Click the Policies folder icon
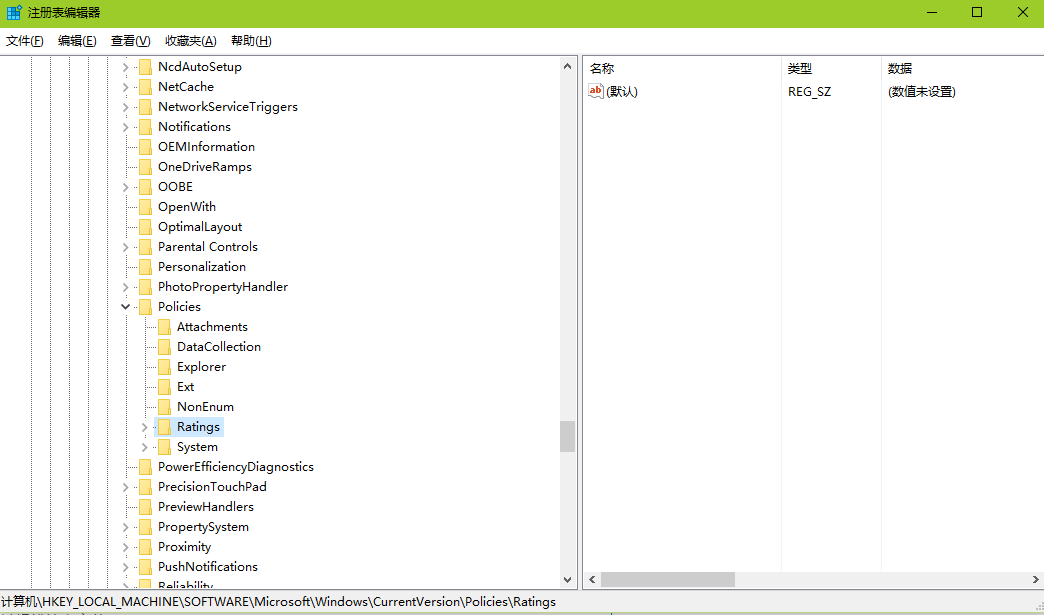This screenshot has width=1044, height=615. [145, 307]
